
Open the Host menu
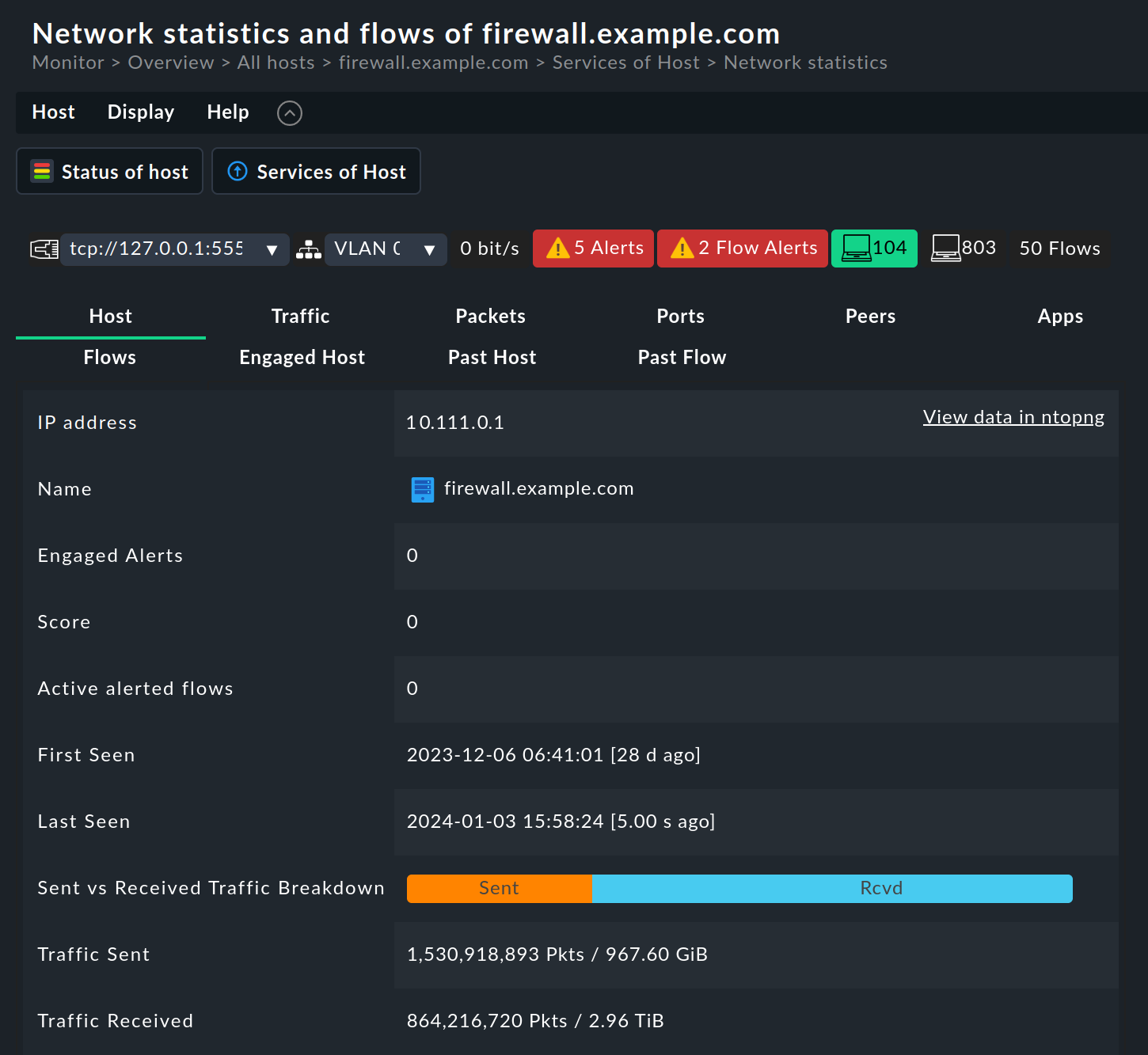(x=53, y=112)
